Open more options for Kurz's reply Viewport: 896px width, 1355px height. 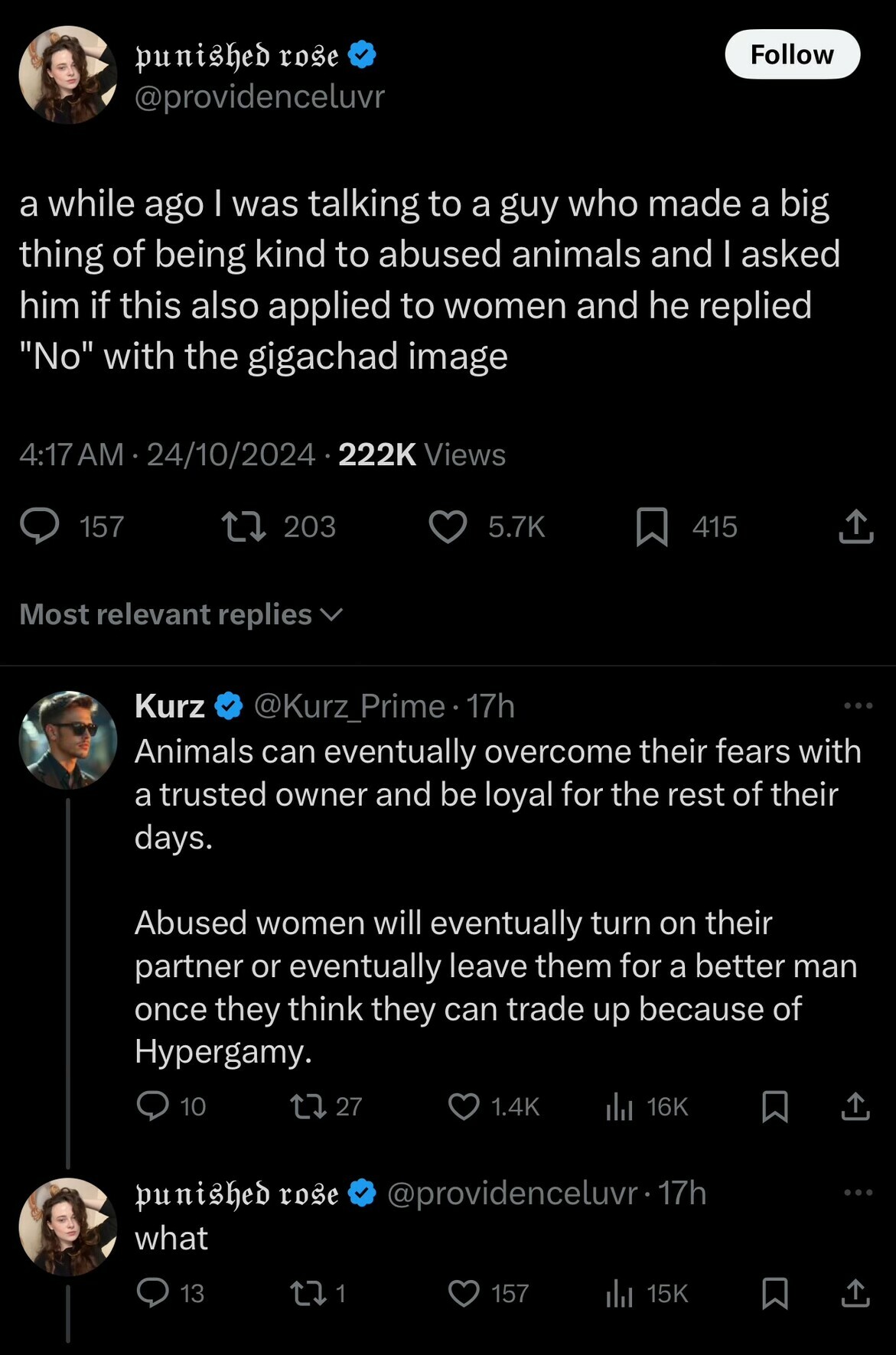858,705
